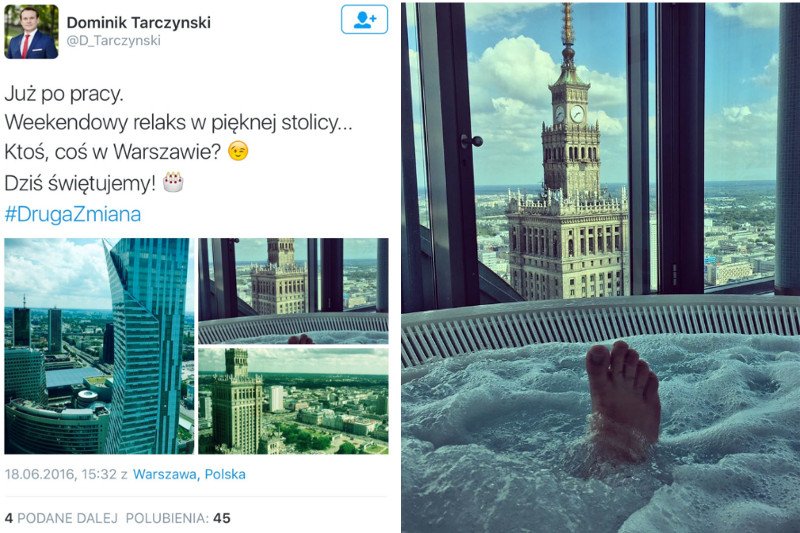Open the Warszawa, Polska location link
This screenshot has width=800, height=533.
[x=189, y=474]
